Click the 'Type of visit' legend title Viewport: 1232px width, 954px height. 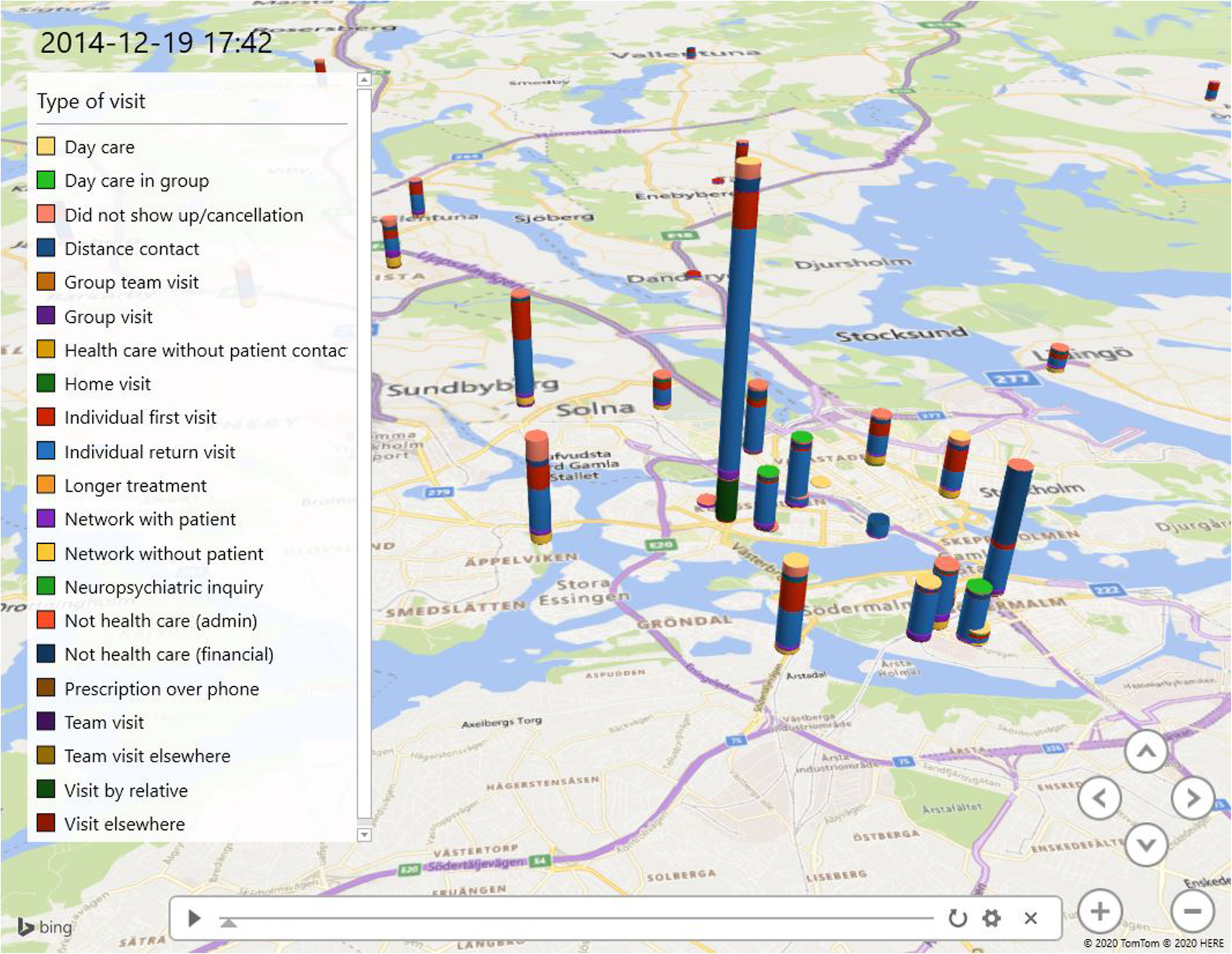91,101
